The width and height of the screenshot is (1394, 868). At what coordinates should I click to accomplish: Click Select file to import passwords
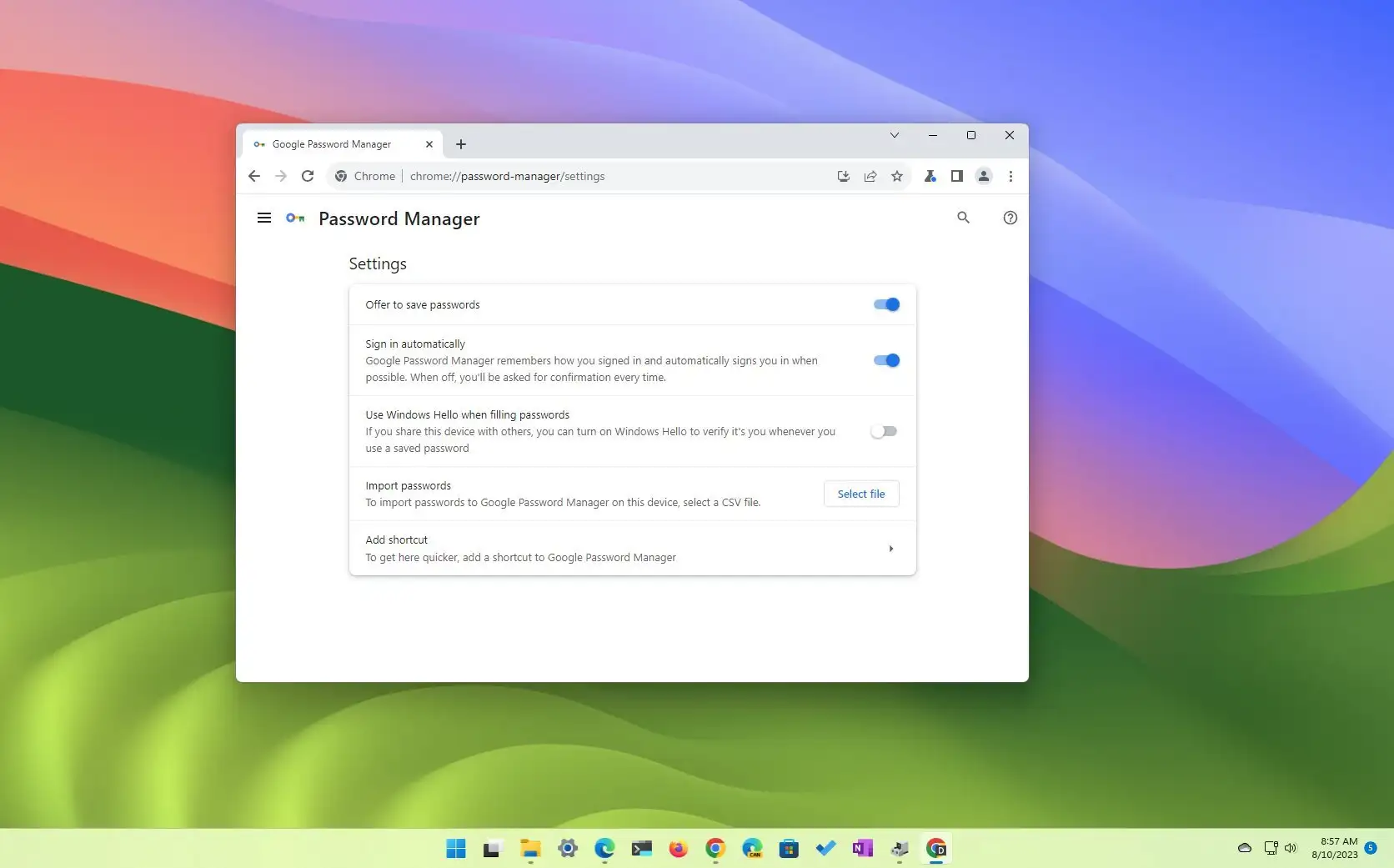[860, 494]
